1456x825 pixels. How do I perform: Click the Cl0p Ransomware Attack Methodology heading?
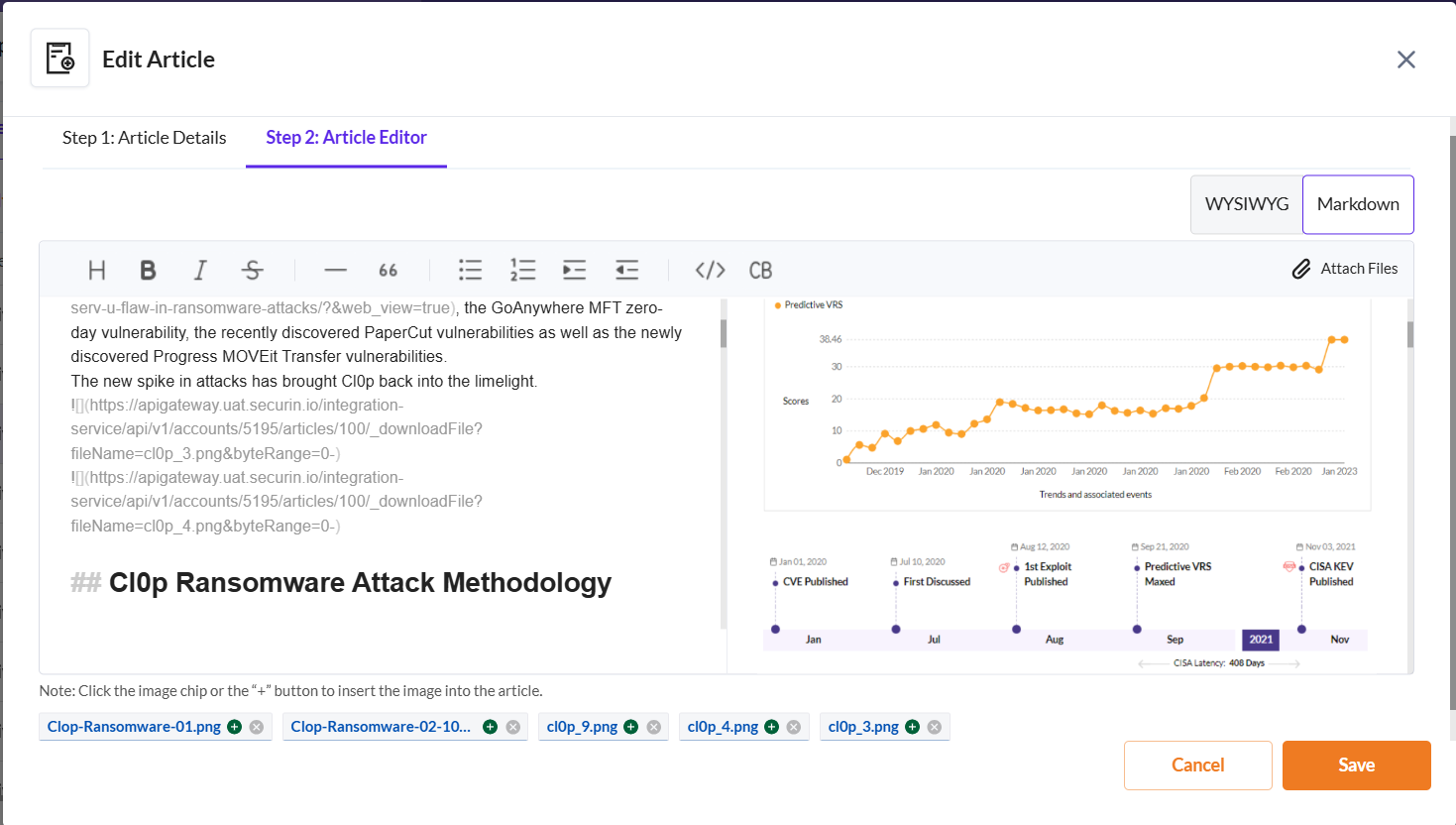click(360, 583)
